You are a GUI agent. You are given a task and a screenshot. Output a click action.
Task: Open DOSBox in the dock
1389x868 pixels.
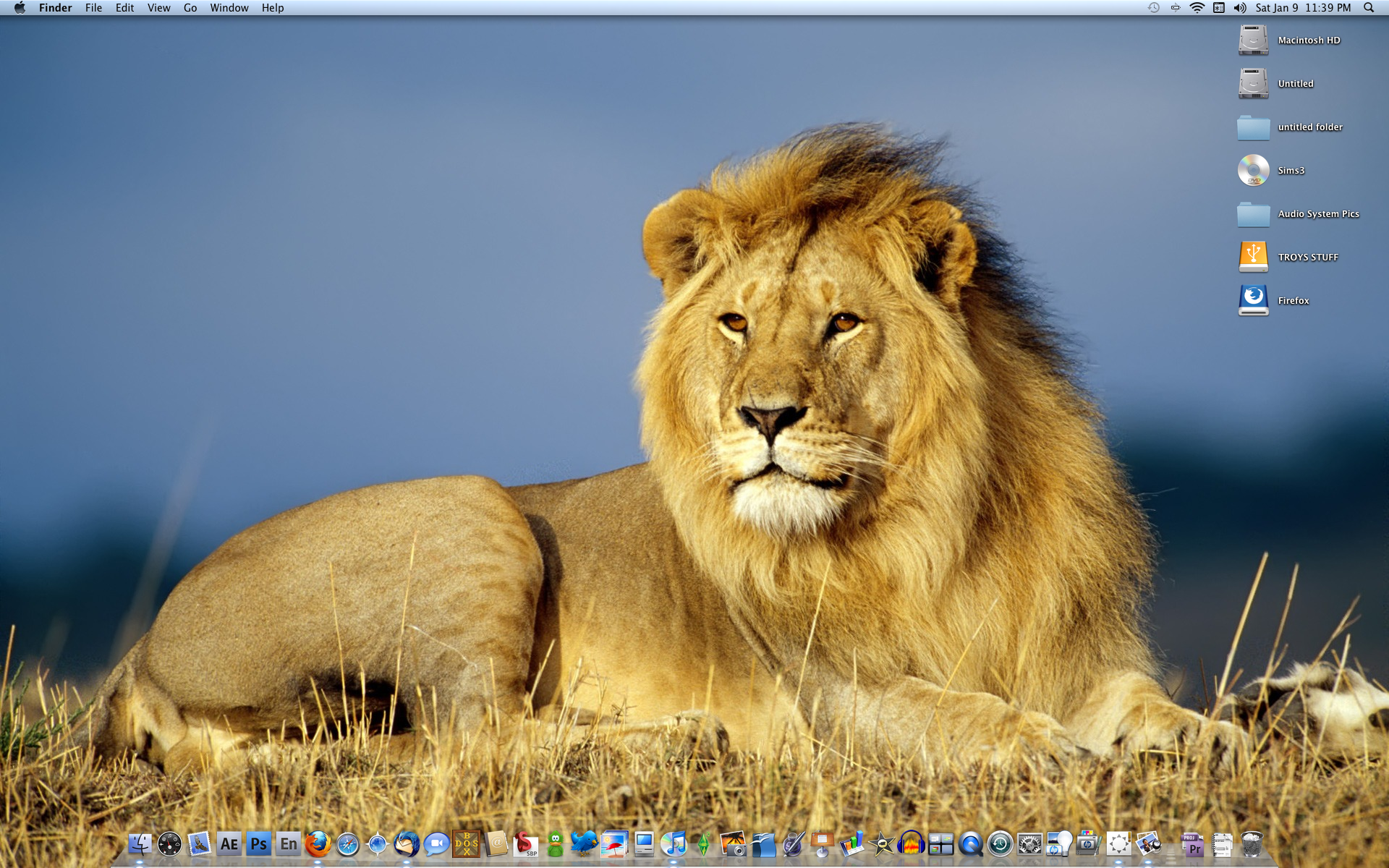click(466, 843)
